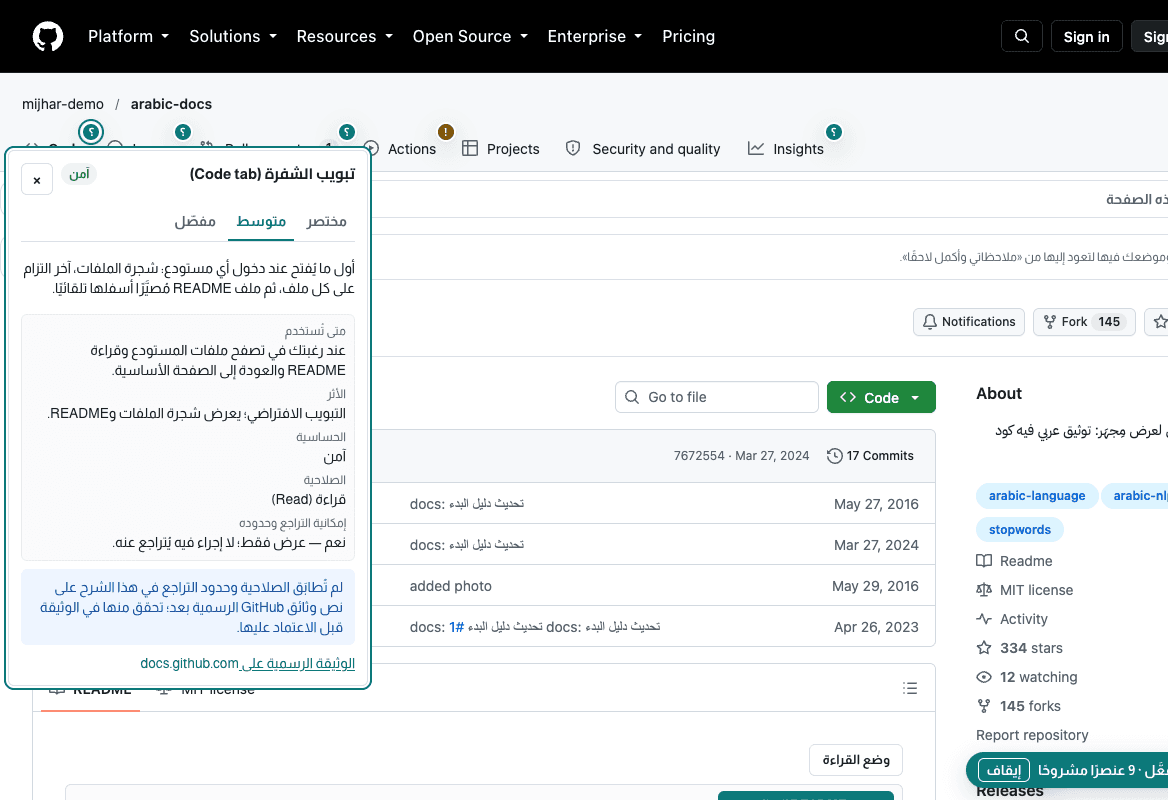The width and height of the screenshot is (1168, 800).
Task: Open the README outline list icon
Action: pos(910,688)
